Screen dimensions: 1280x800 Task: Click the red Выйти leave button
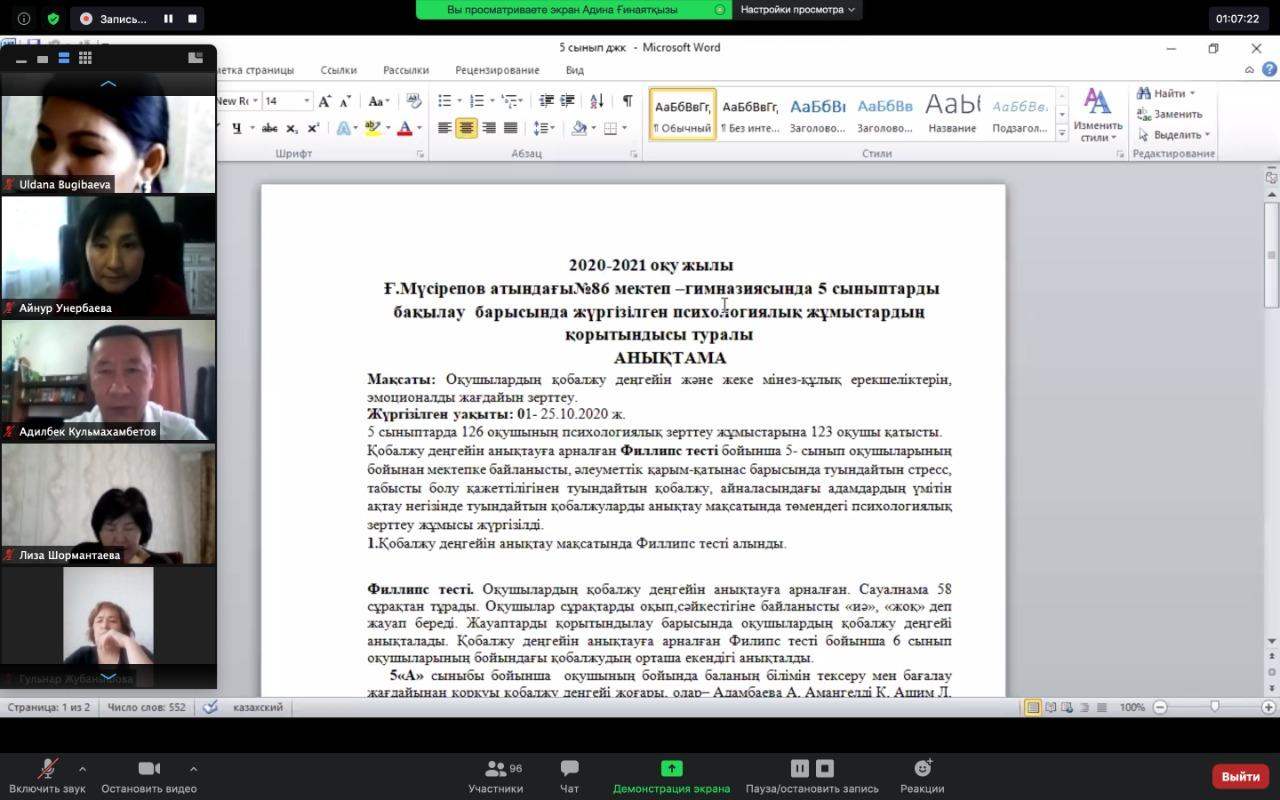[x=1240, y=776]
